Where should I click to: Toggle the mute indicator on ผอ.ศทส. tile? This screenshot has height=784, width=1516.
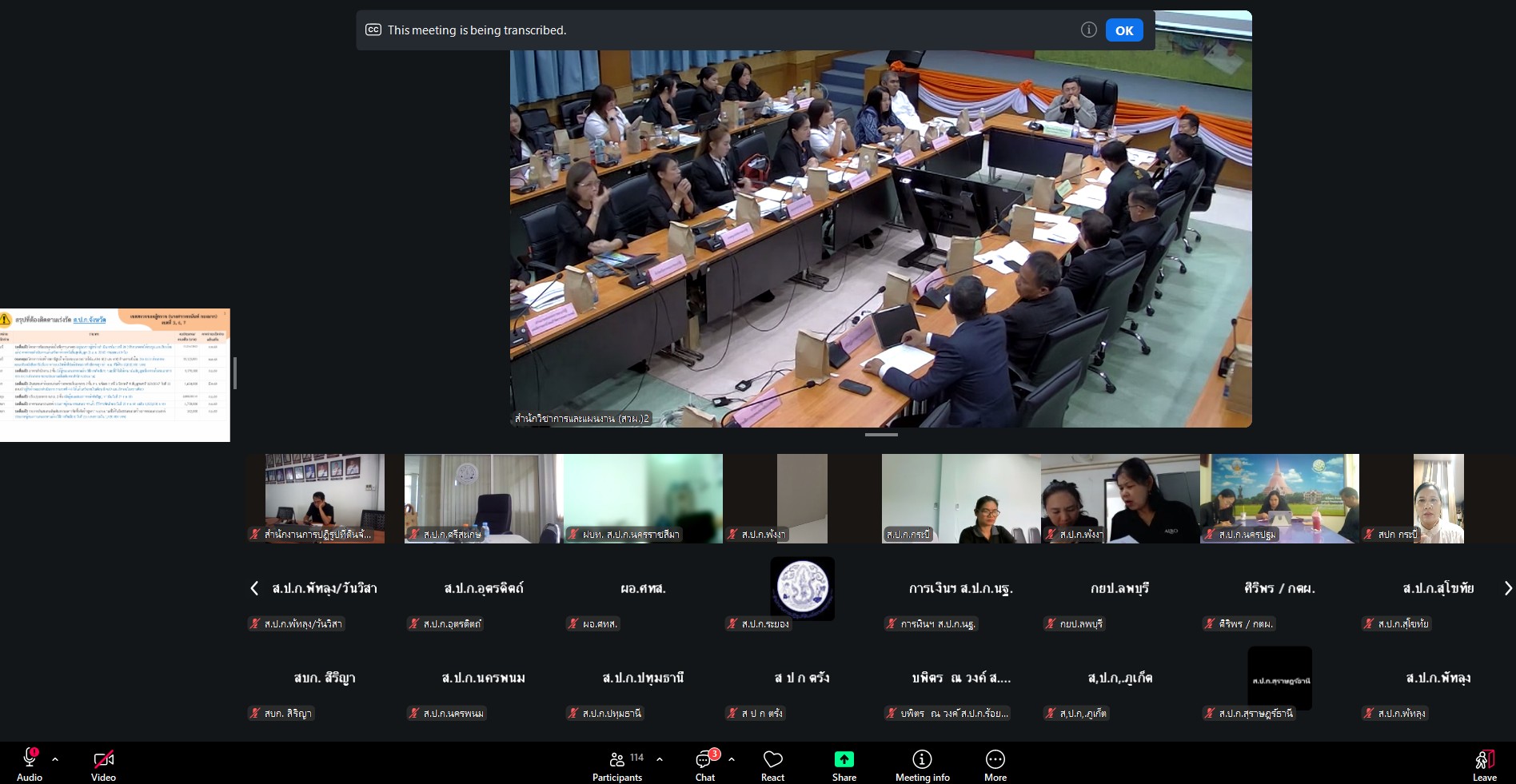point(574,624)
